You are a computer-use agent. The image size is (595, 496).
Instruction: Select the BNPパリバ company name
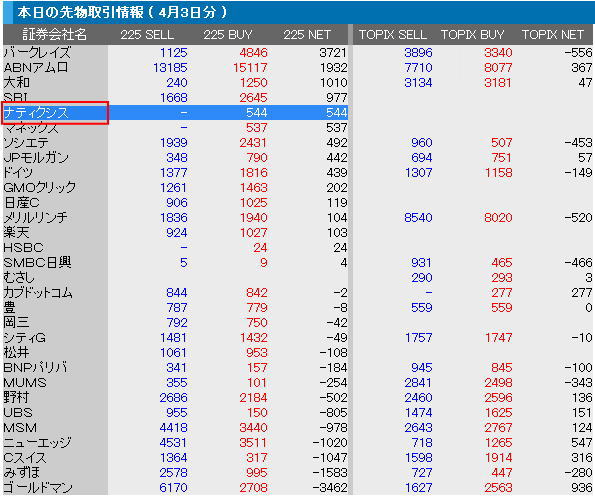click(35, 368)
